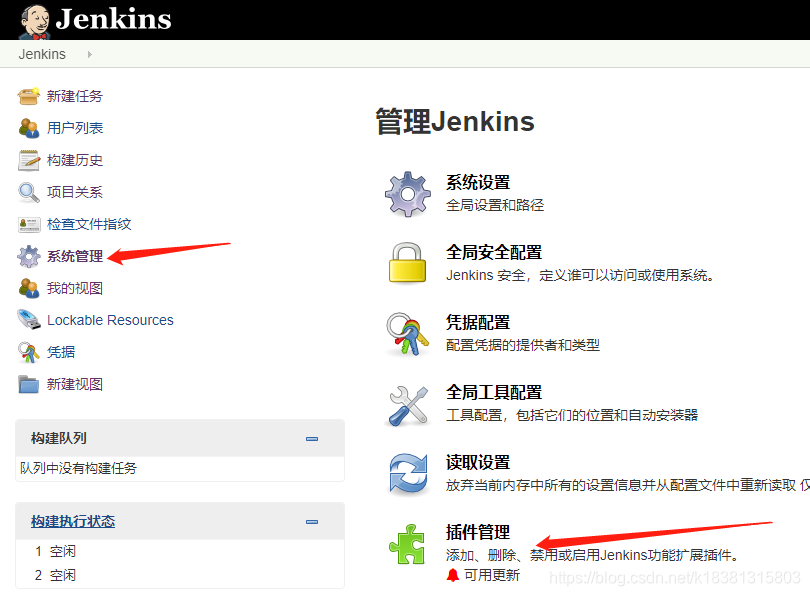Click the 新建任务 box icon

[x=28, y=96]
